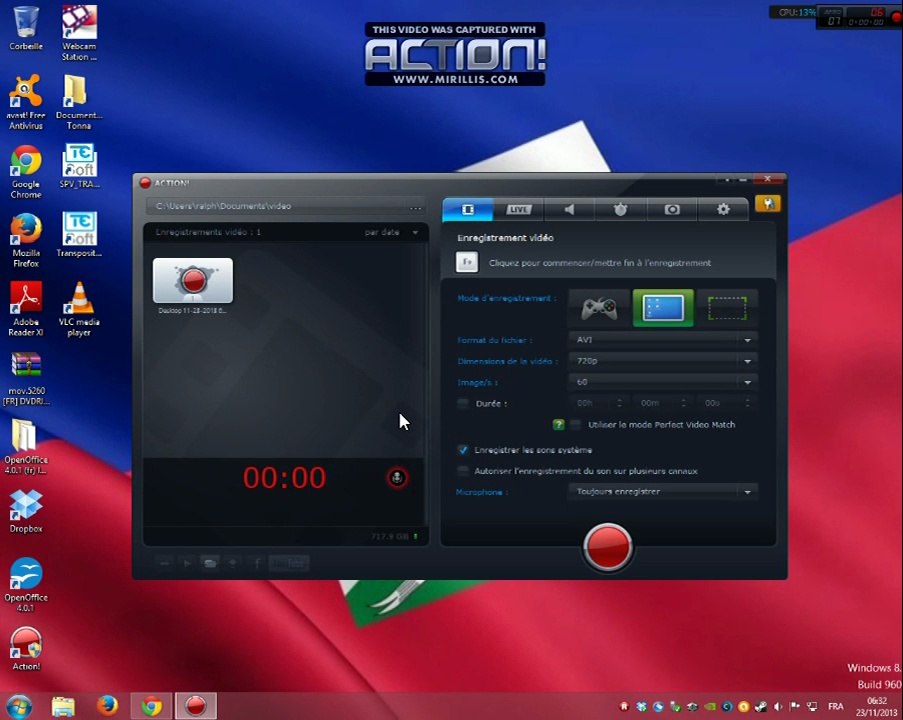
Task: Click the YouTube upload button
Action: coord(290,563)
